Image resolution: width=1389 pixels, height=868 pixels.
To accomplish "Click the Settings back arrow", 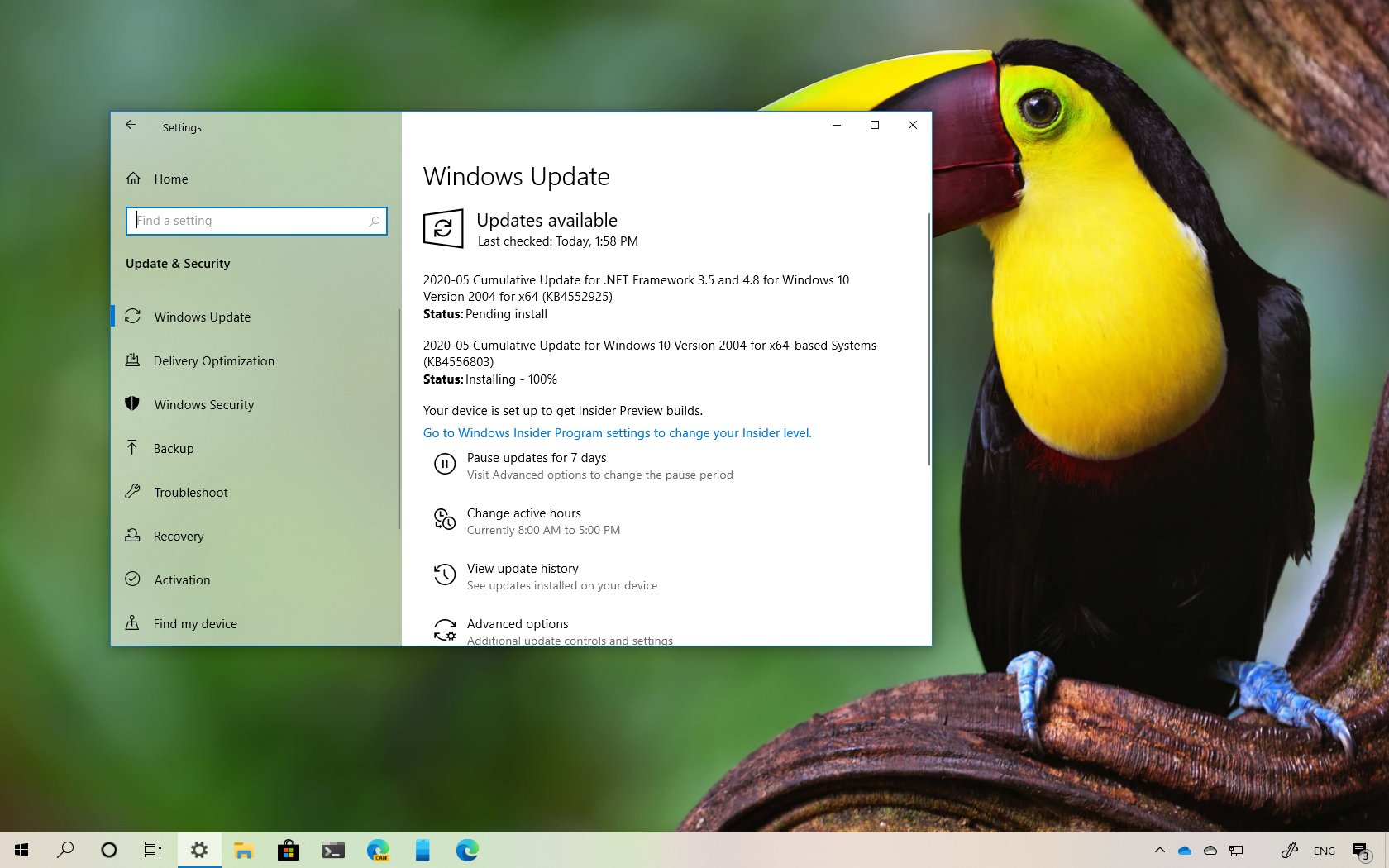I will [131, 126].
